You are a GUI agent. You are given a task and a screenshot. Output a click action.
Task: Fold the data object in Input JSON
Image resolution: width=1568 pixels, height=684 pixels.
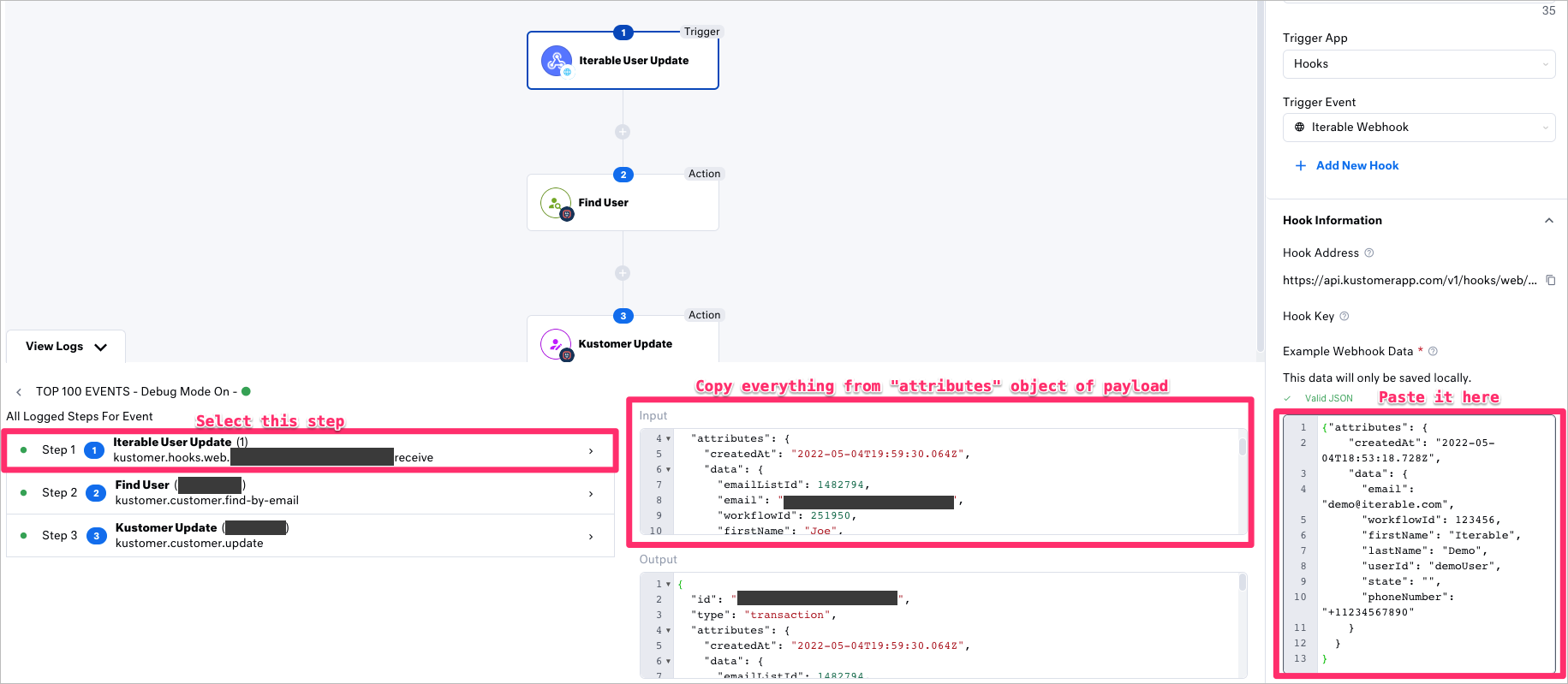pos(668,469)
